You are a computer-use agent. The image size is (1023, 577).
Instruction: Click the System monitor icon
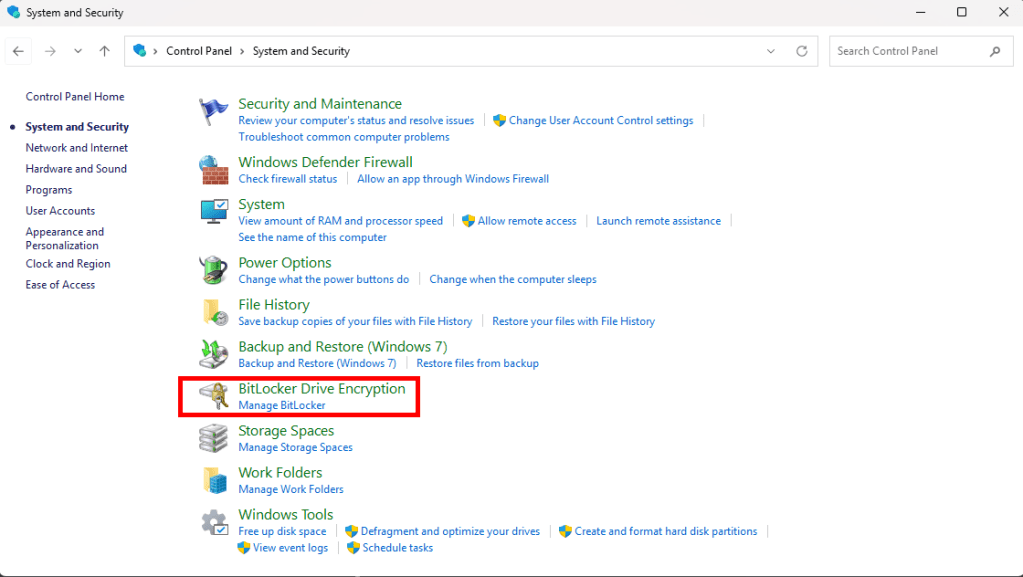tap(214, 211)
